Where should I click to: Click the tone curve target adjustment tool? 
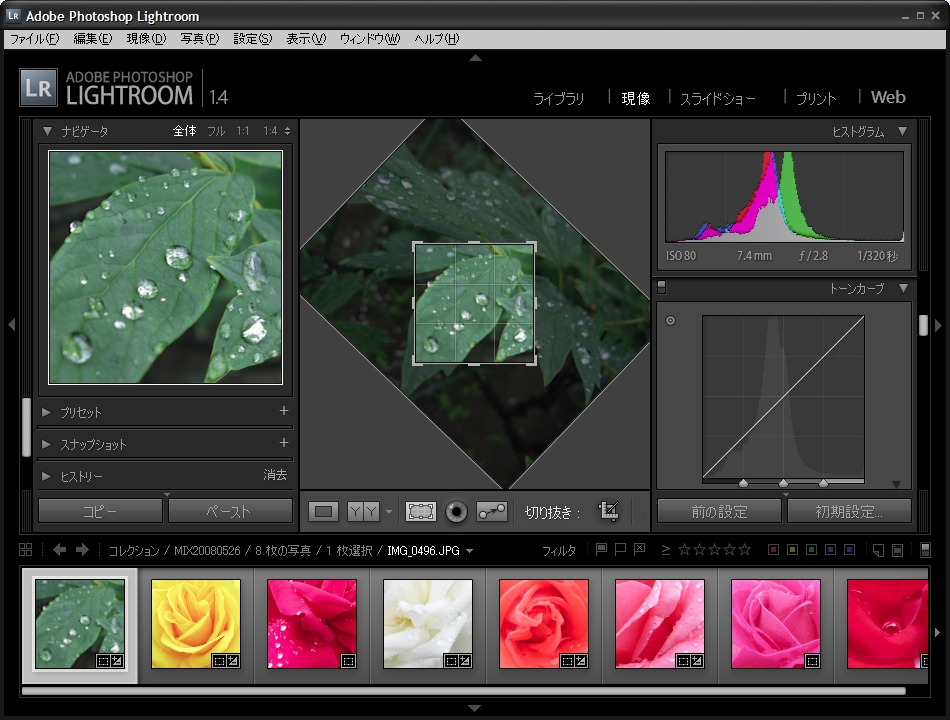[670, 321]
